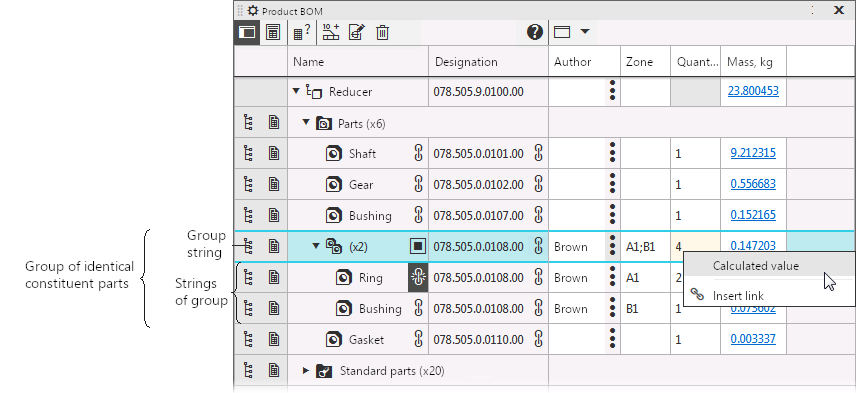Open help via the question mark icon
This screenshot has height=393, width=856.
coord(534,32)
